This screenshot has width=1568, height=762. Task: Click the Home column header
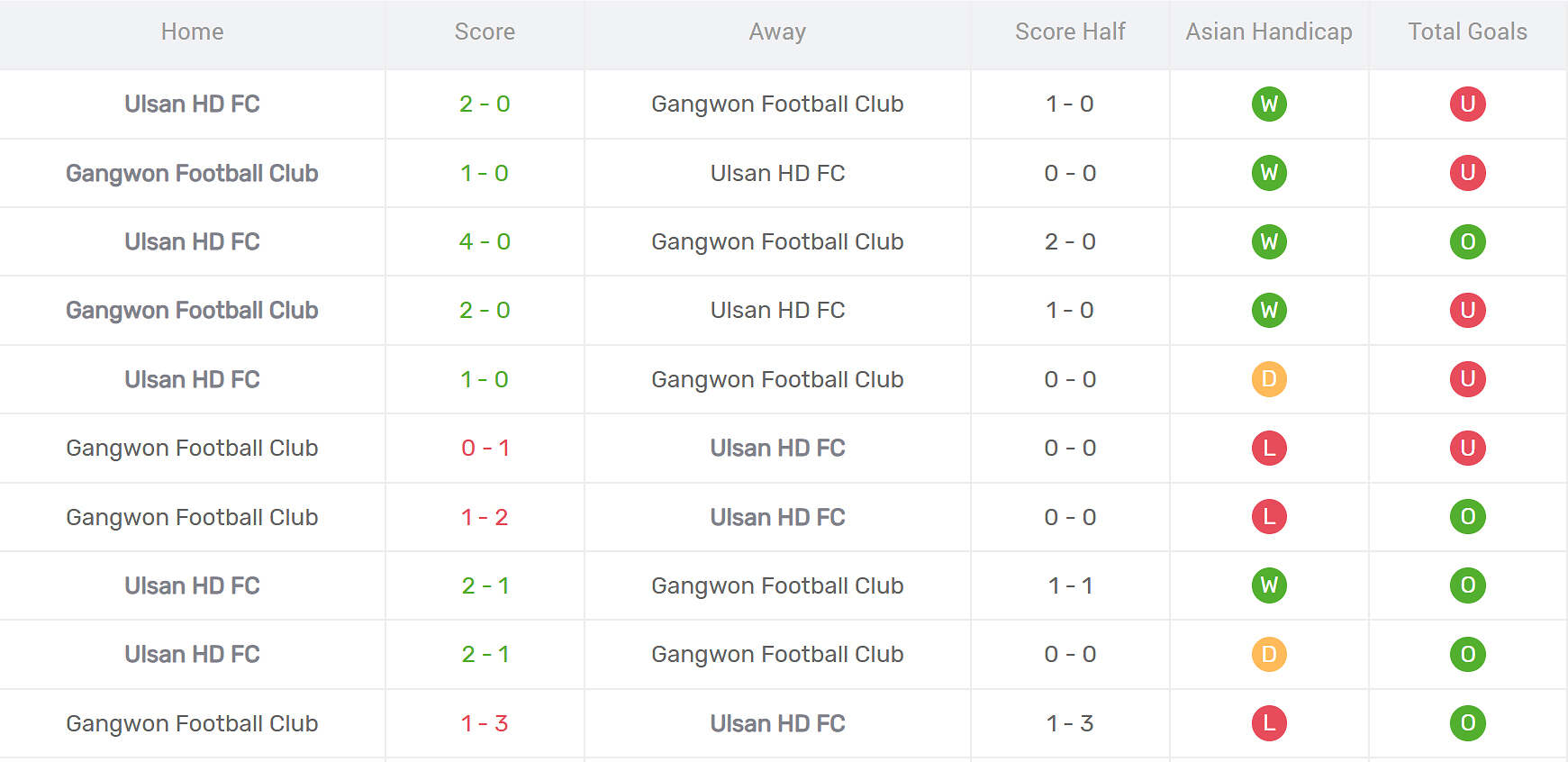click(x=192, y=32)
